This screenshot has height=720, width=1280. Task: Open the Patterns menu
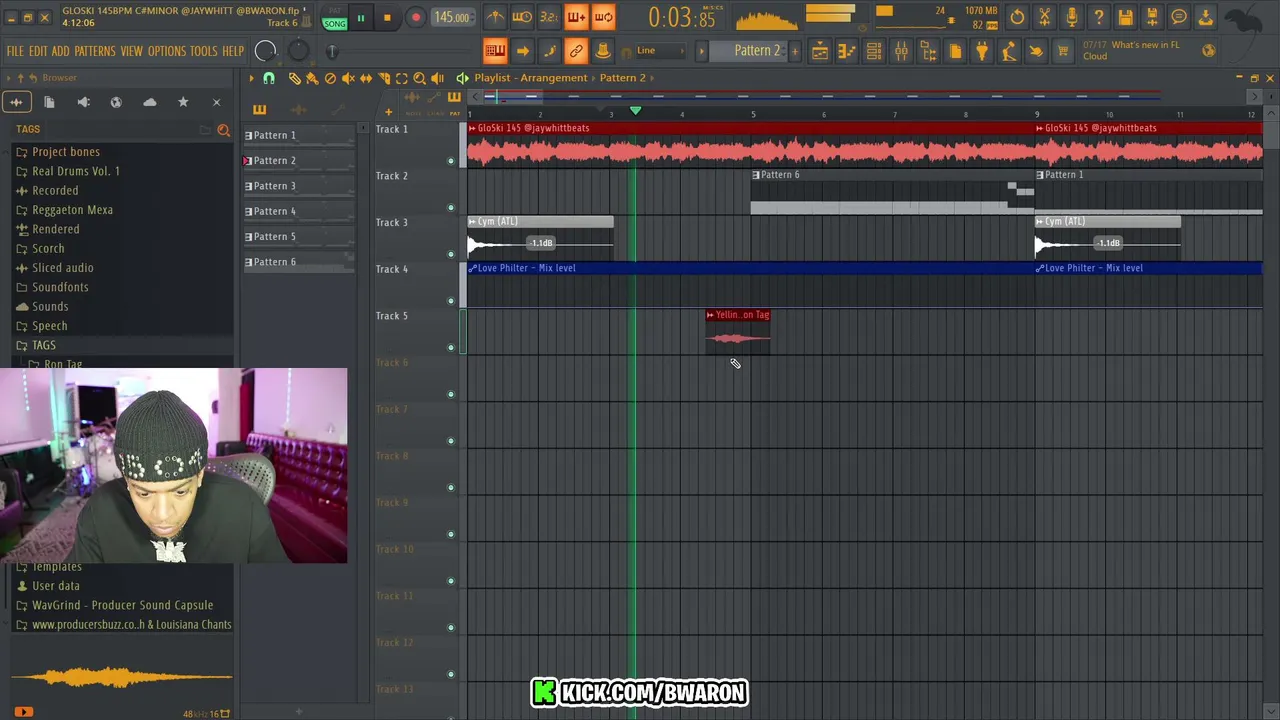(95, 51)
